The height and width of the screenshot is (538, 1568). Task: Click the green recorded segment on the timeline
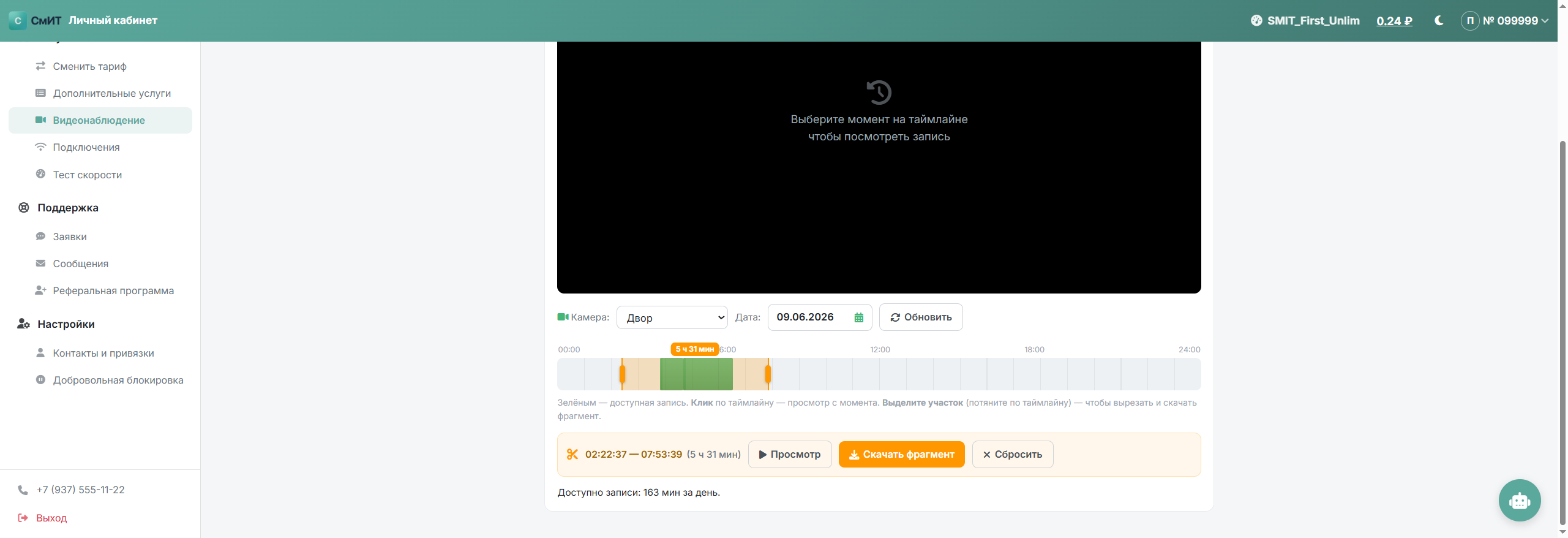[x=696, y=374]
